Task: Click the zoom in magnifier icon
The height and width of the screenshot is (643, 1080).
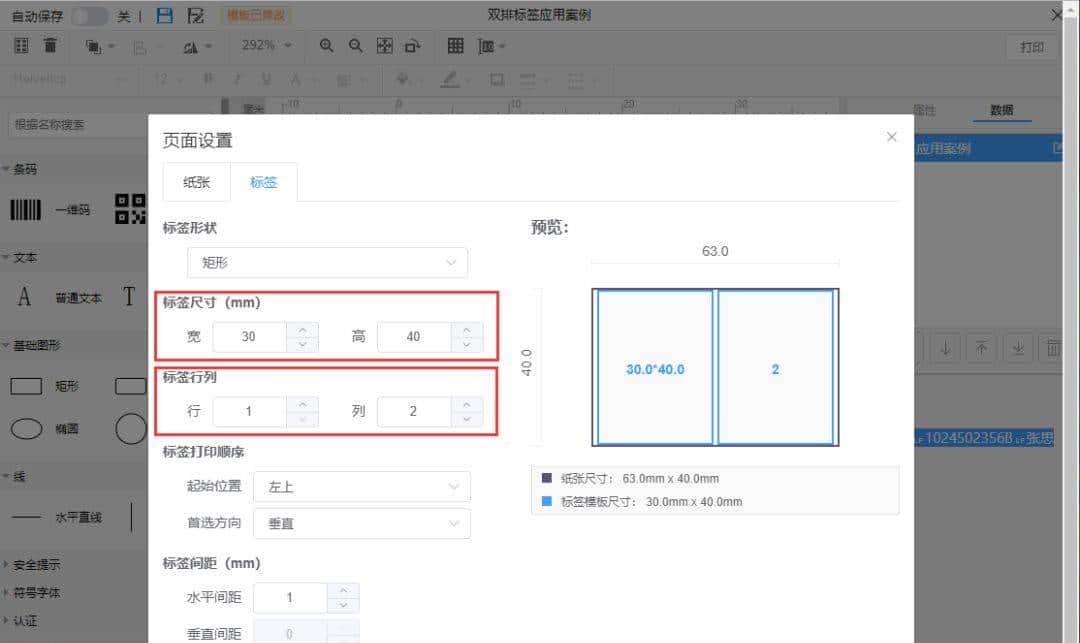Action: pos(325,45)
